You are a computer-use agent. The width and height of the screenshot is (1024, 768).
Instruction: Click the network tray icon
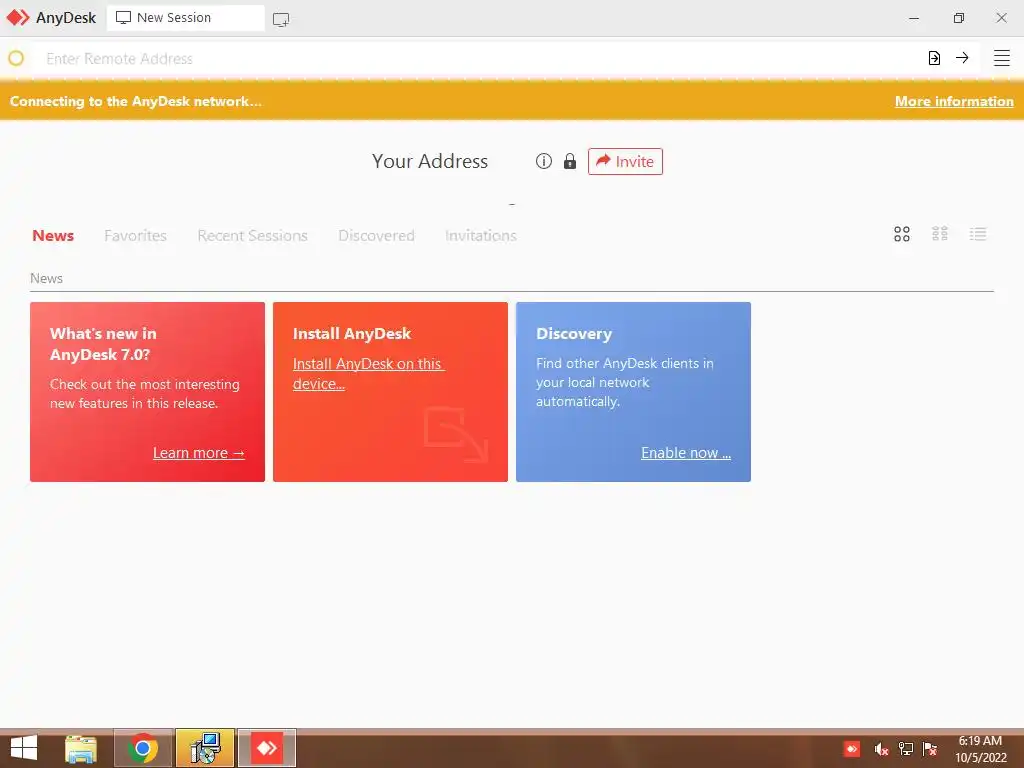[x=906, y=749]
